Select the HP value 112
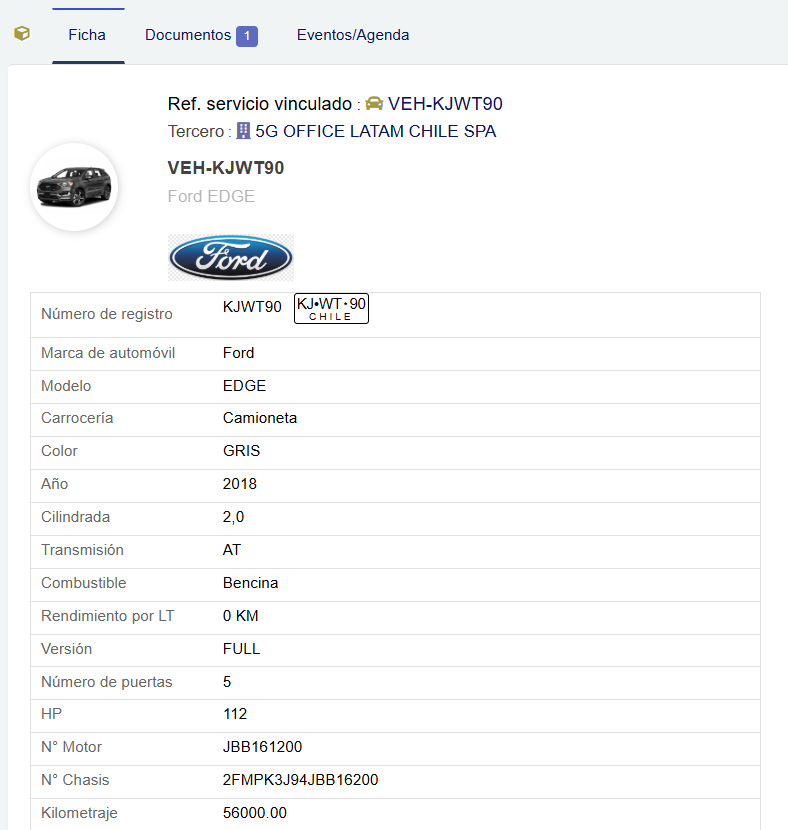788x830 pixels. tap(235, 714)
